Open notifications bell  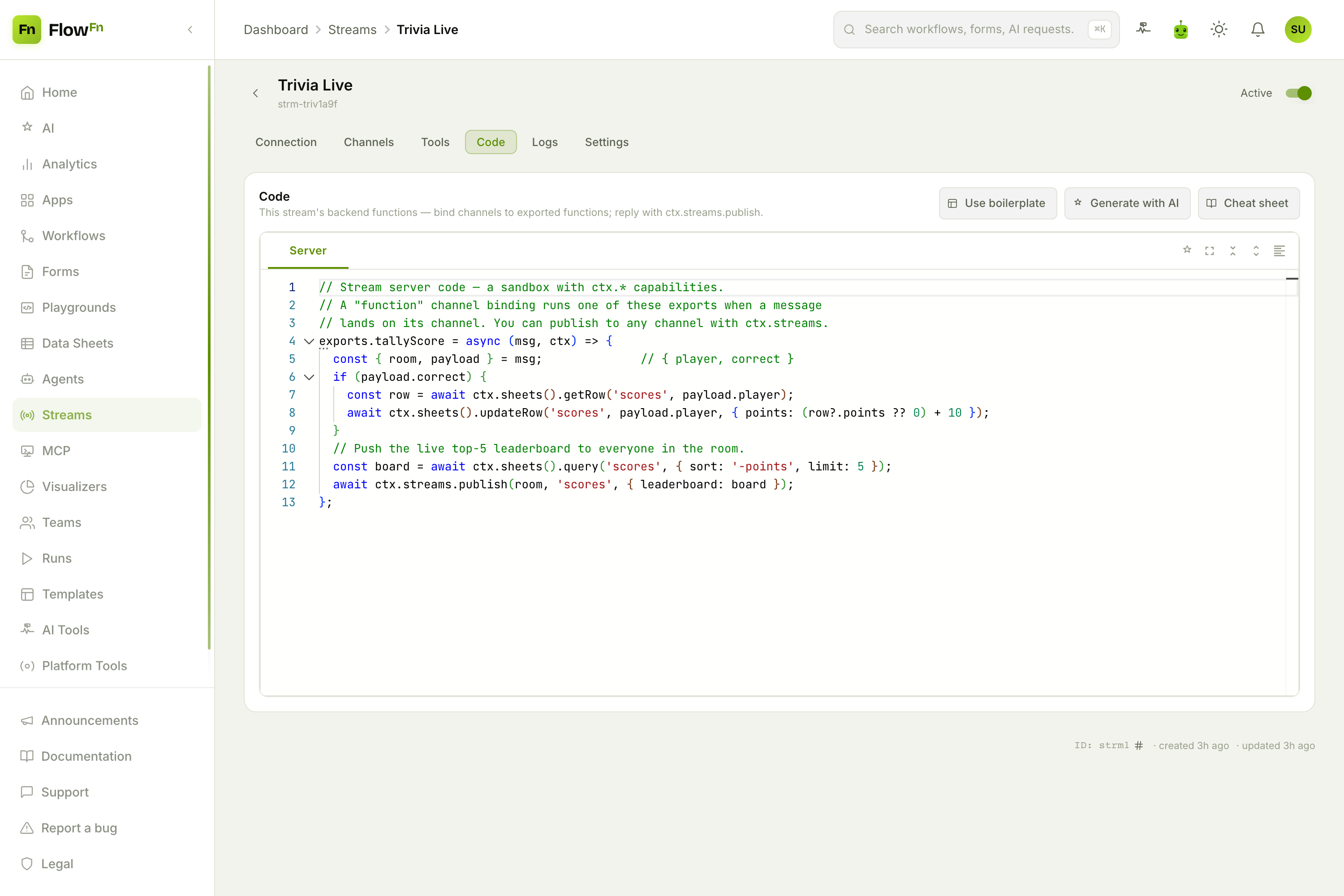point(1258,29)
